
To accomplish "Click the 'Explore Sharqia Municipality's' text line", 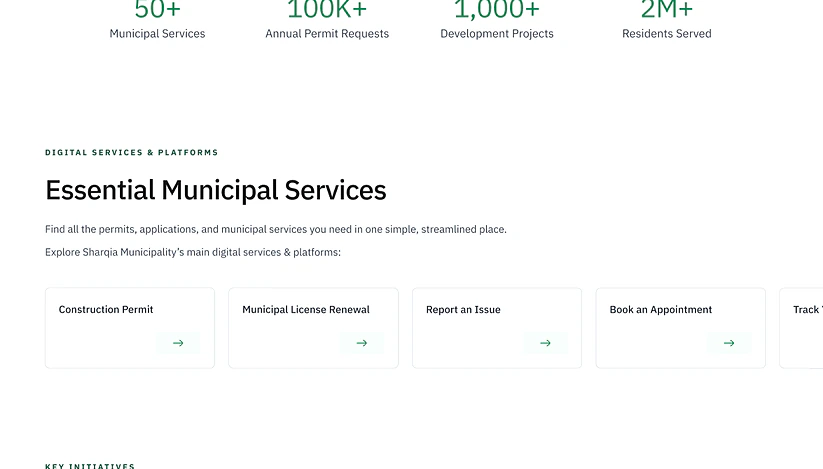I will (193, 252).
